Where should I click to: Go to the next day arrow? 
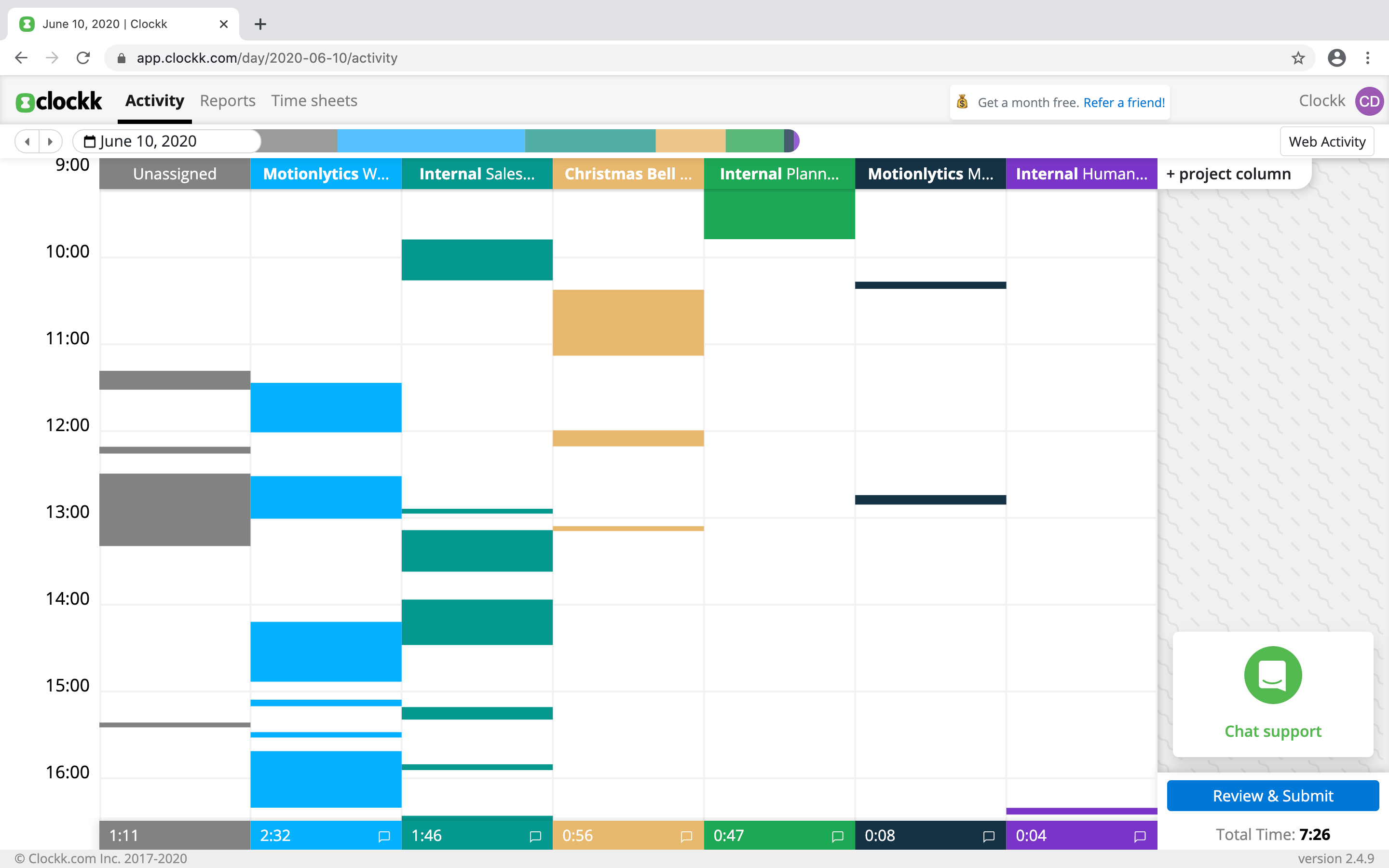[51, 141]
